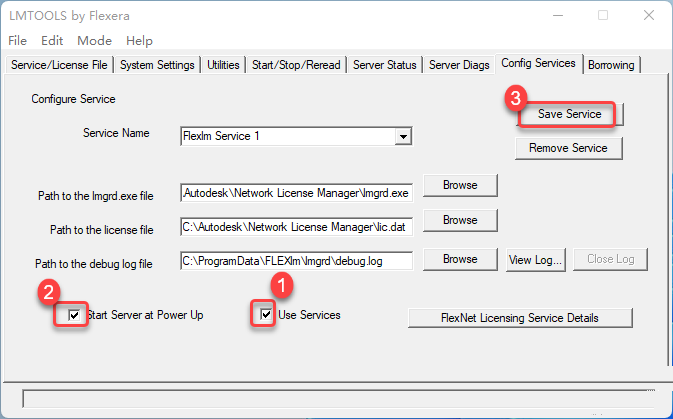Switch to the Borrowing tab
Viewport: 673px width, 419px height.
point(611,65)
